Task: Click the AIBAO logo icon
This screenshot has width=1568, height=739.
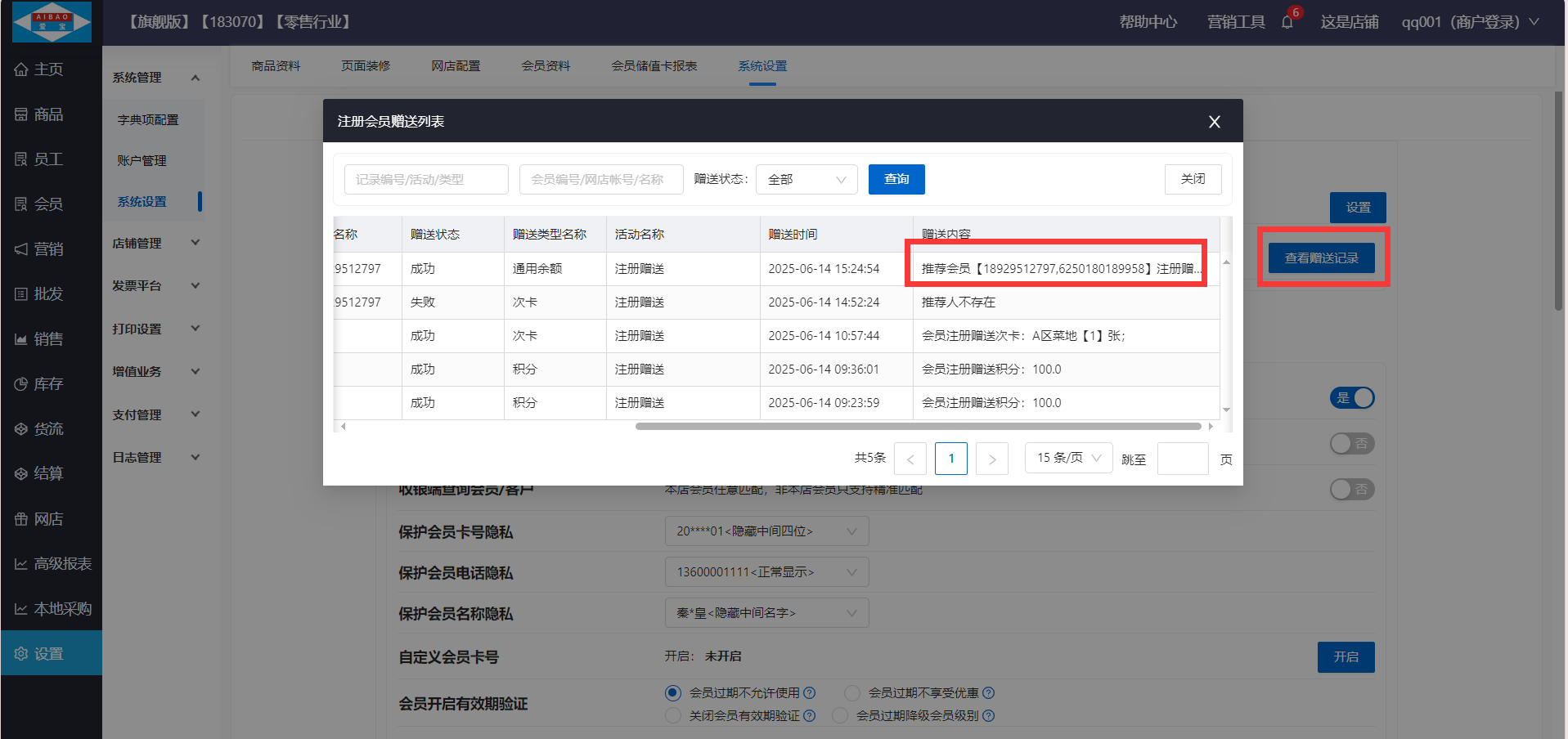Action: 52,22
